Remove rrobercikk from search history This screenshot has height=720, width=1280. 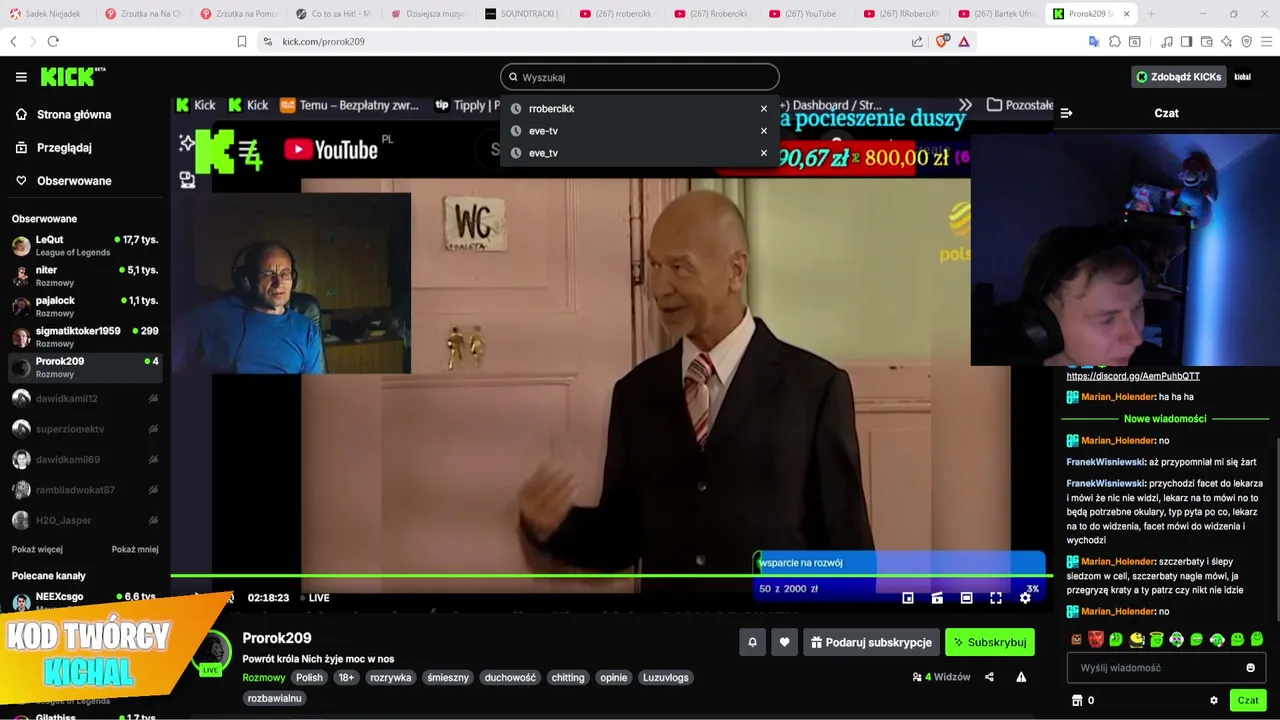point(764,109)
